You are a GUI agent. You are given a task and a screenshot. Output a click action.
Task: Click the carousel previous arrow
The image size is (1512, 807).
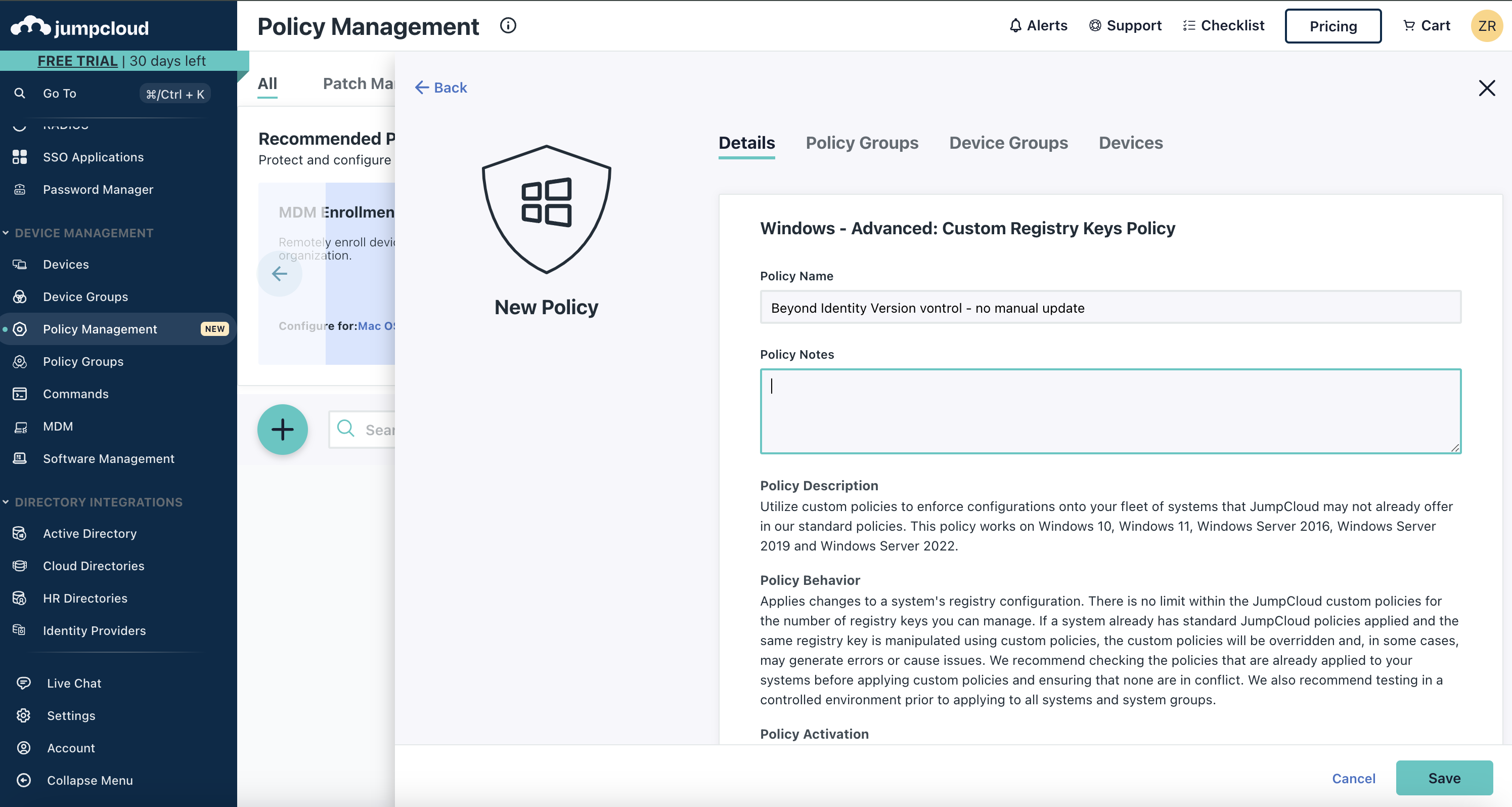point(279,274)
